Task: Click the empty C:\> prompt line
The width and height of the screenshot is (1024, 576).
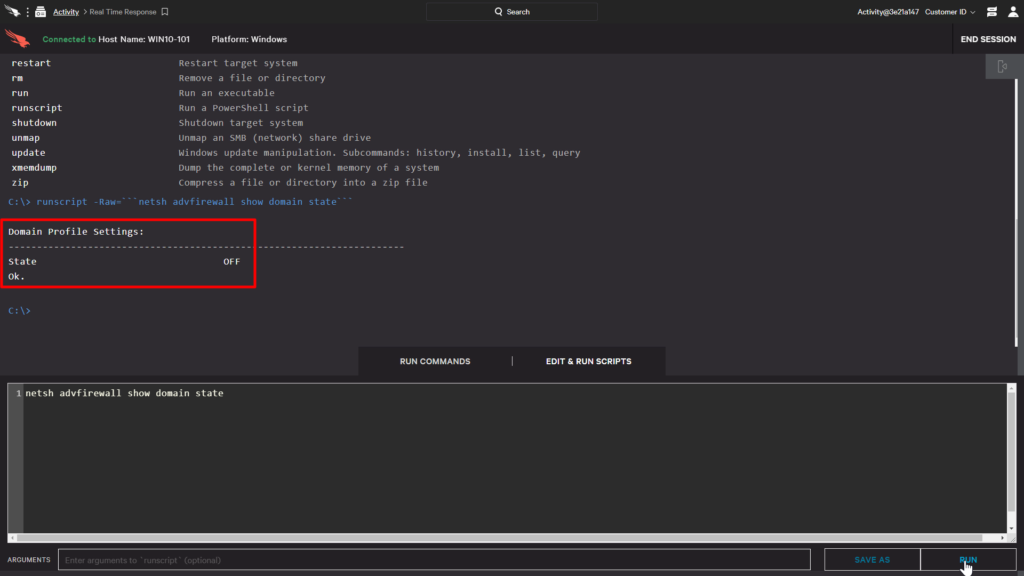Action: click(x=19, y=311)
